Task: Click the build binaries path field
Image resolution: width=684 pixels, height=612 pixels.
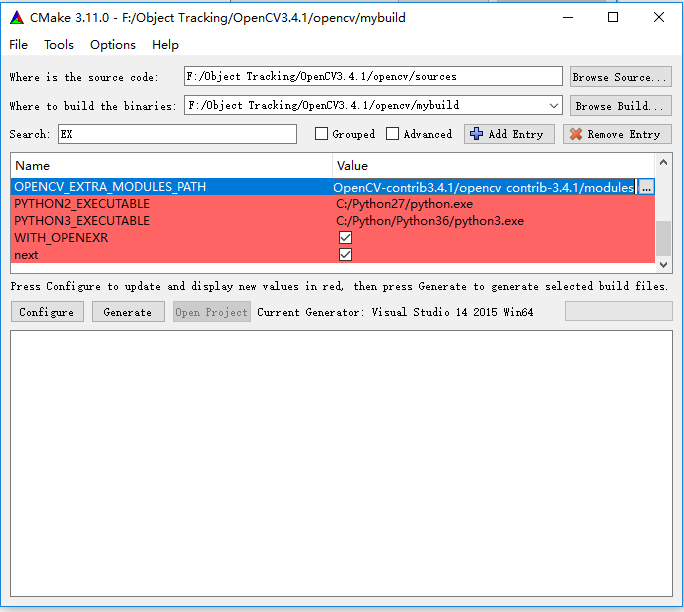Action: tap(373, 105)
